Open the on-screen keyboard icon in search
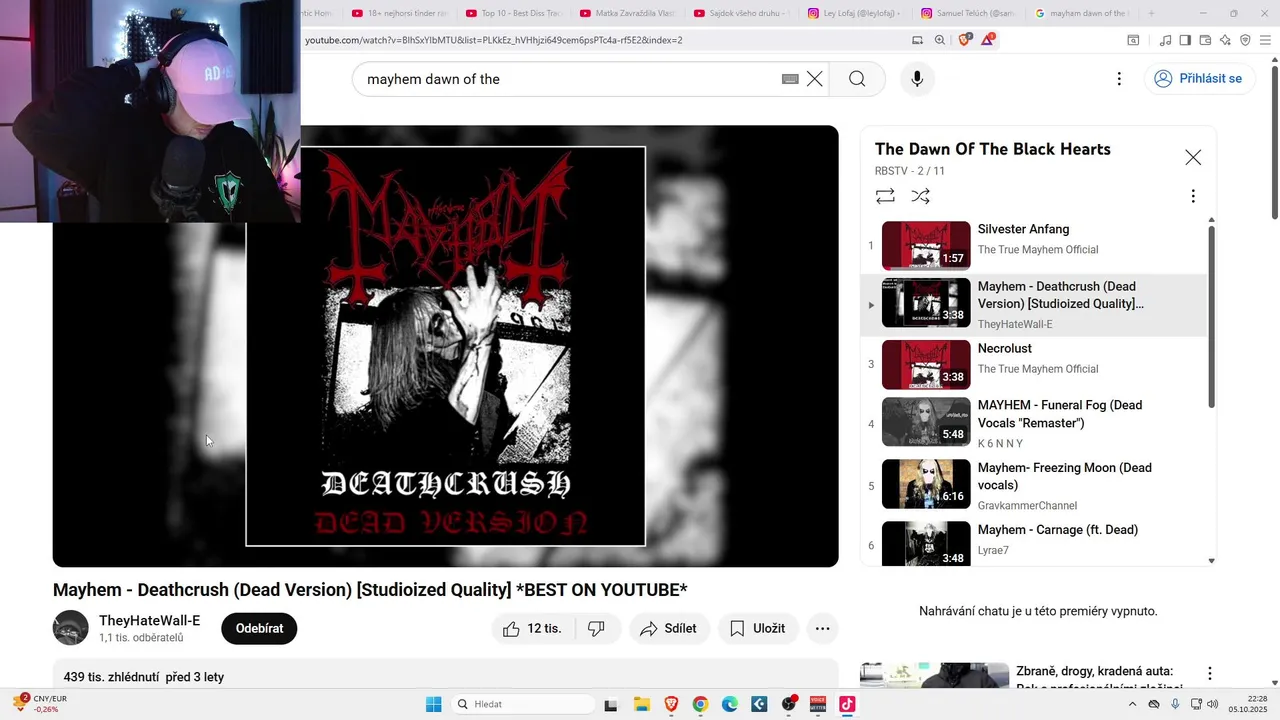This screenshot has height=720, width=1280. point(790,79)
